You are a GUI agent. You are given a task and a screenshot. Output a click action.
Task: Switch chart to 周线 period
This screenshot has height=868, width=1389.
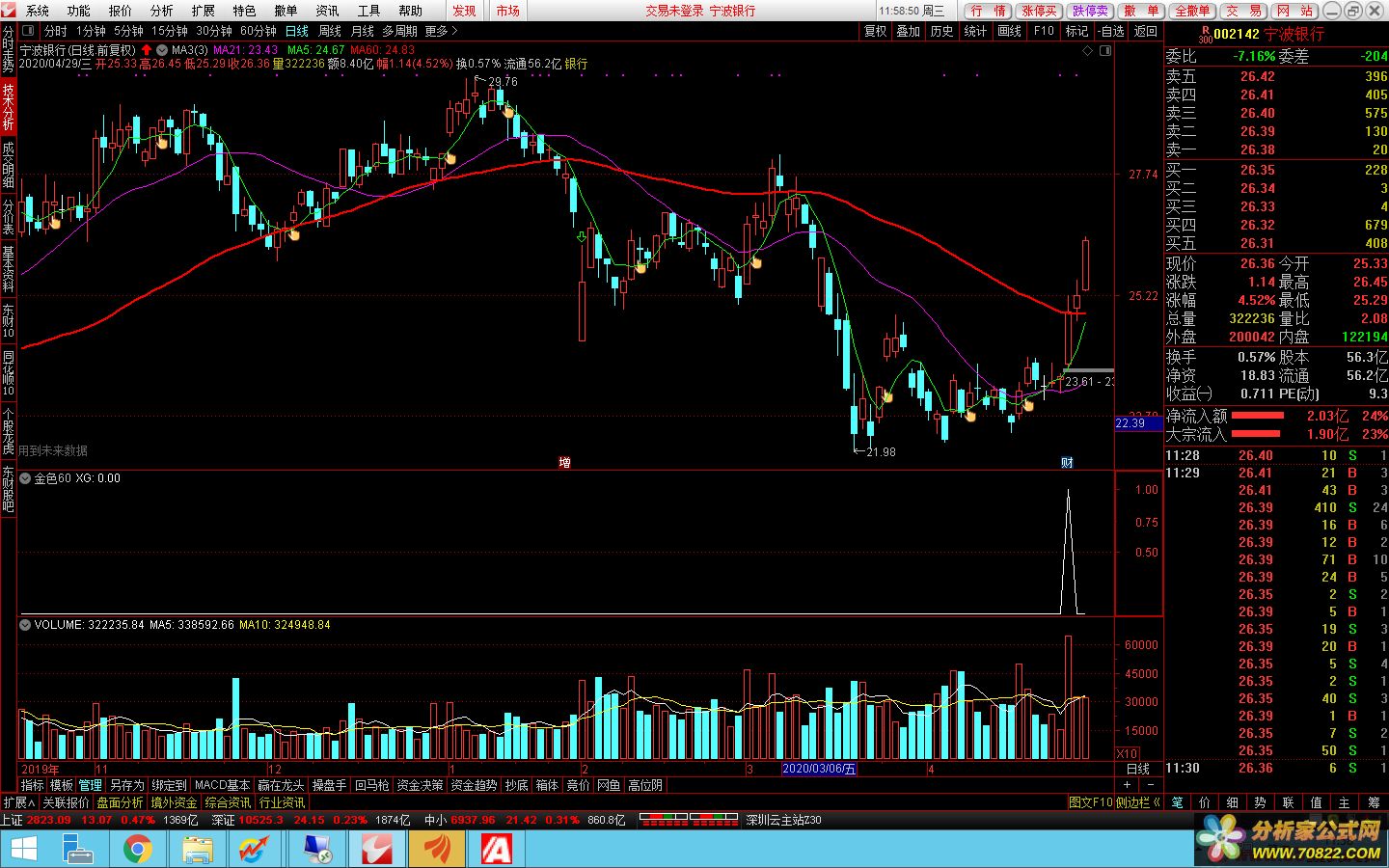[x=330, y=31]
